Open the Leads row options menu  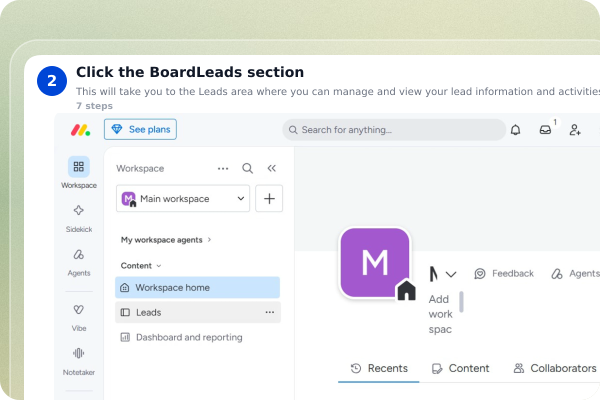[270, 312]
